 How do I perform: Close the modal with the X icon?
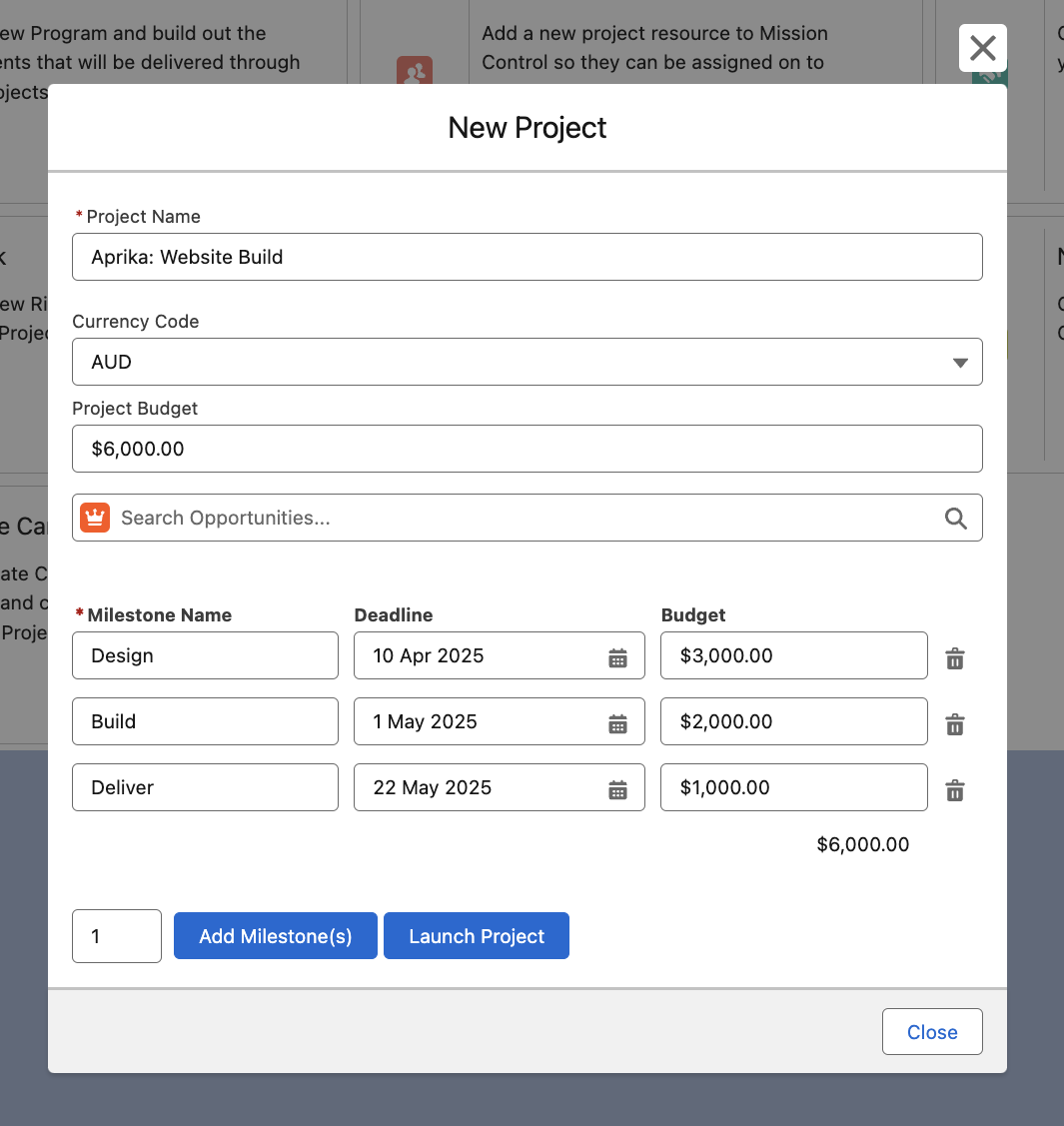pos(982,48)
